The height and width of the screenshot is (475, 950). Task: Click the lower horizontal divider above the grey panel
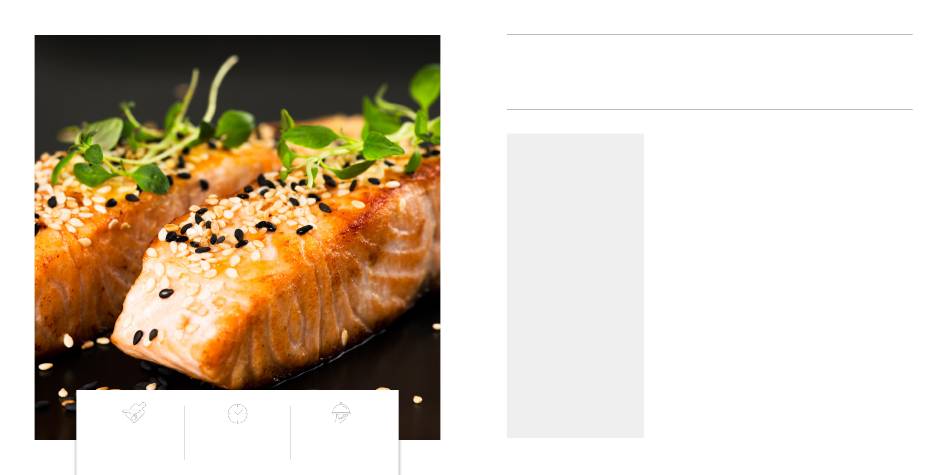point(709,110)
